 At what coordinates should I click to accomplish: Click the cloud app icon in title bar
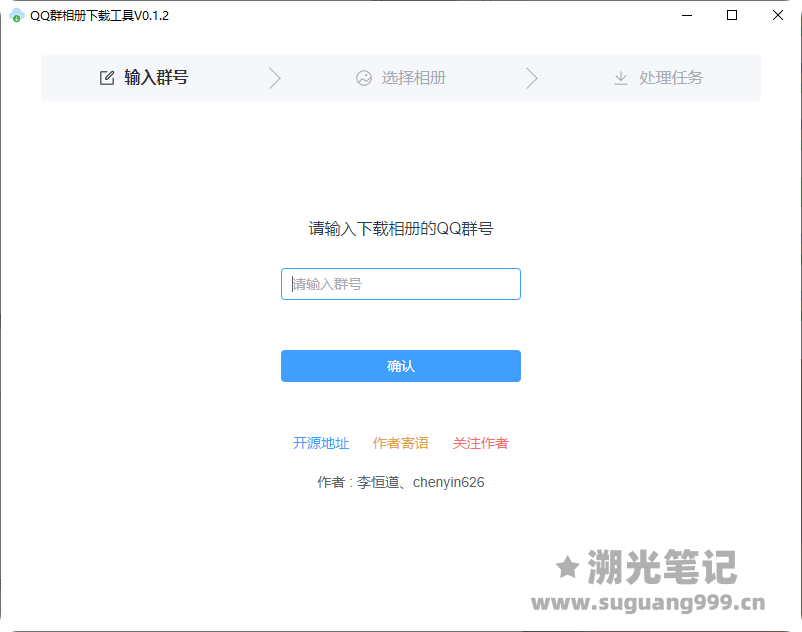[17, 15]
